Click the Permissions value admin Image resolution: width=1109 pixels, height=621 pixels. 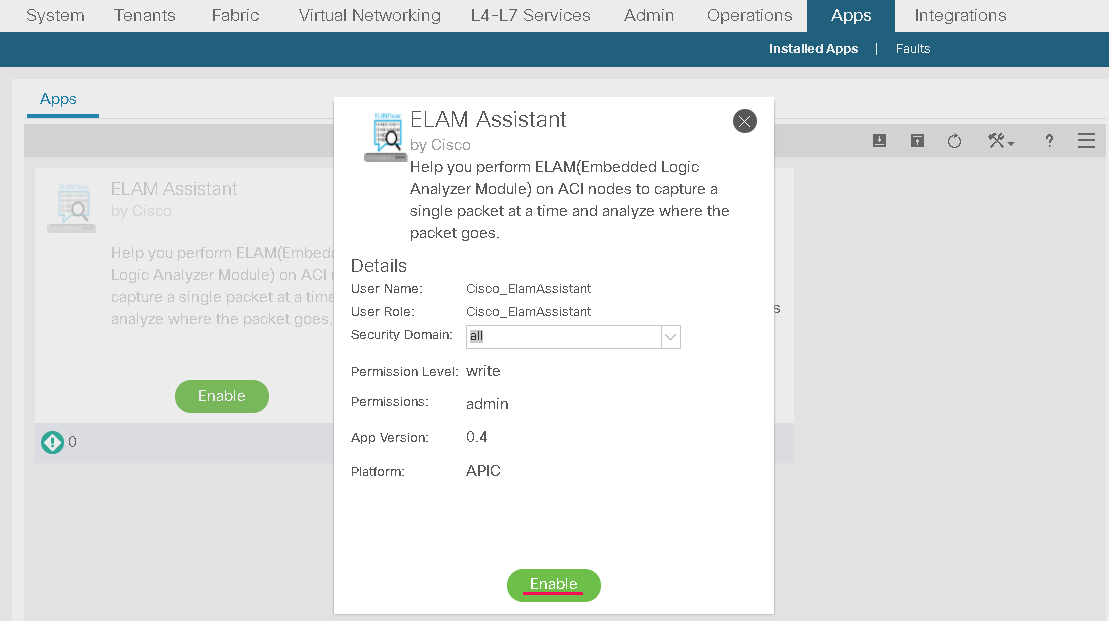click(x=487, y=404)
